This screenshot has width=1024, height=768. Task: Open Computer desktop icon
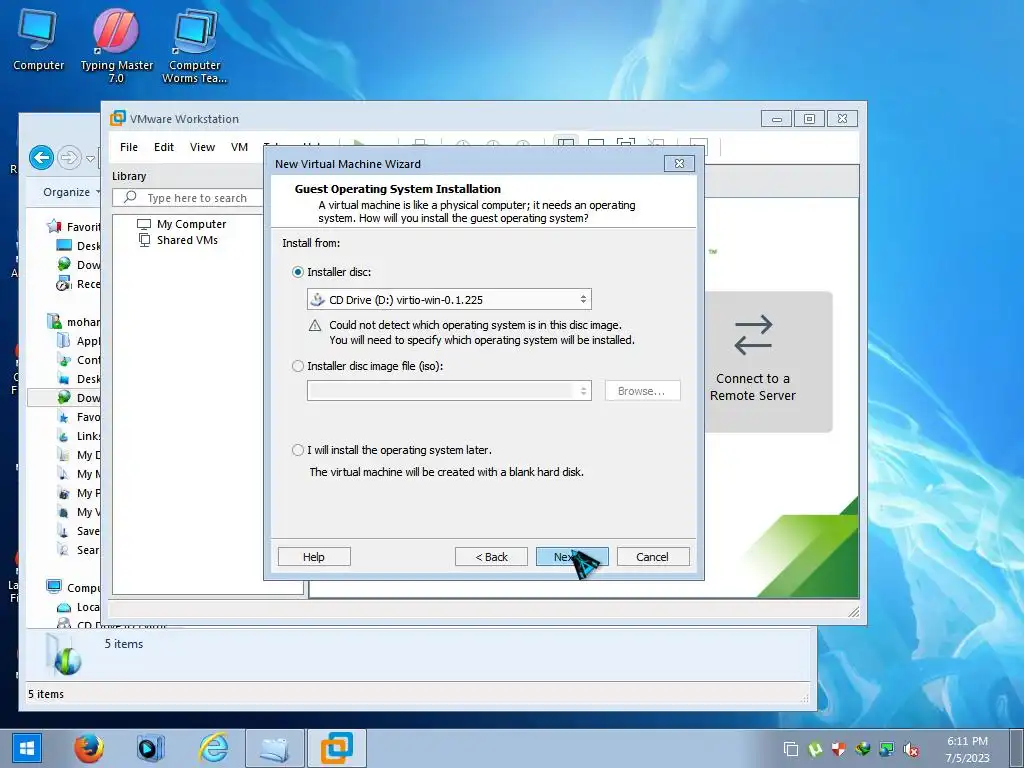[x=38, y=40]
